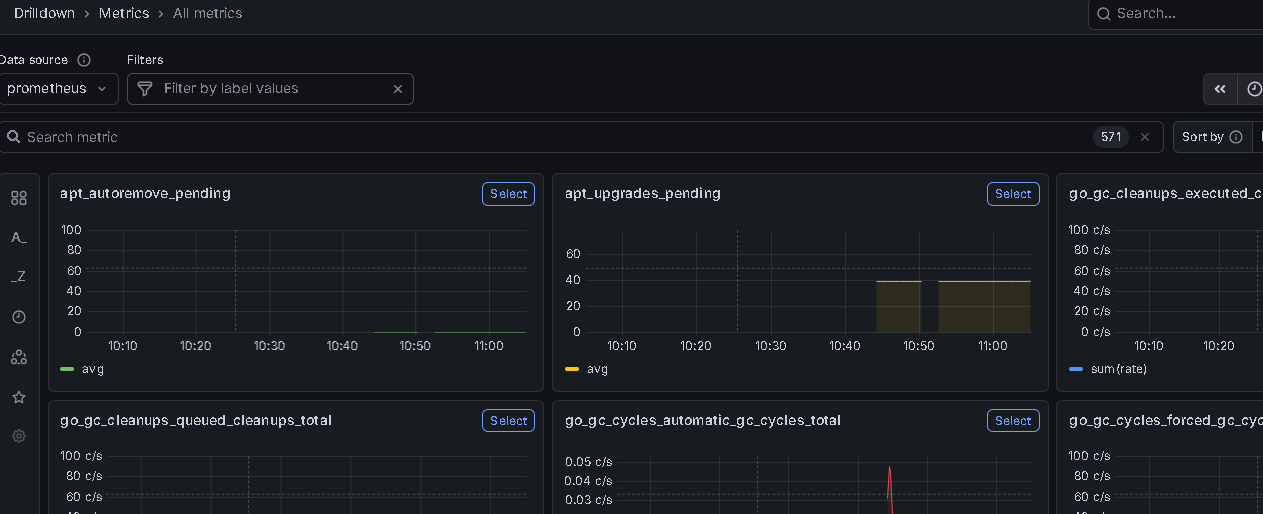Screen dimensions: 1263x514
Task: Click the Search metric input field
Action: 550,137
